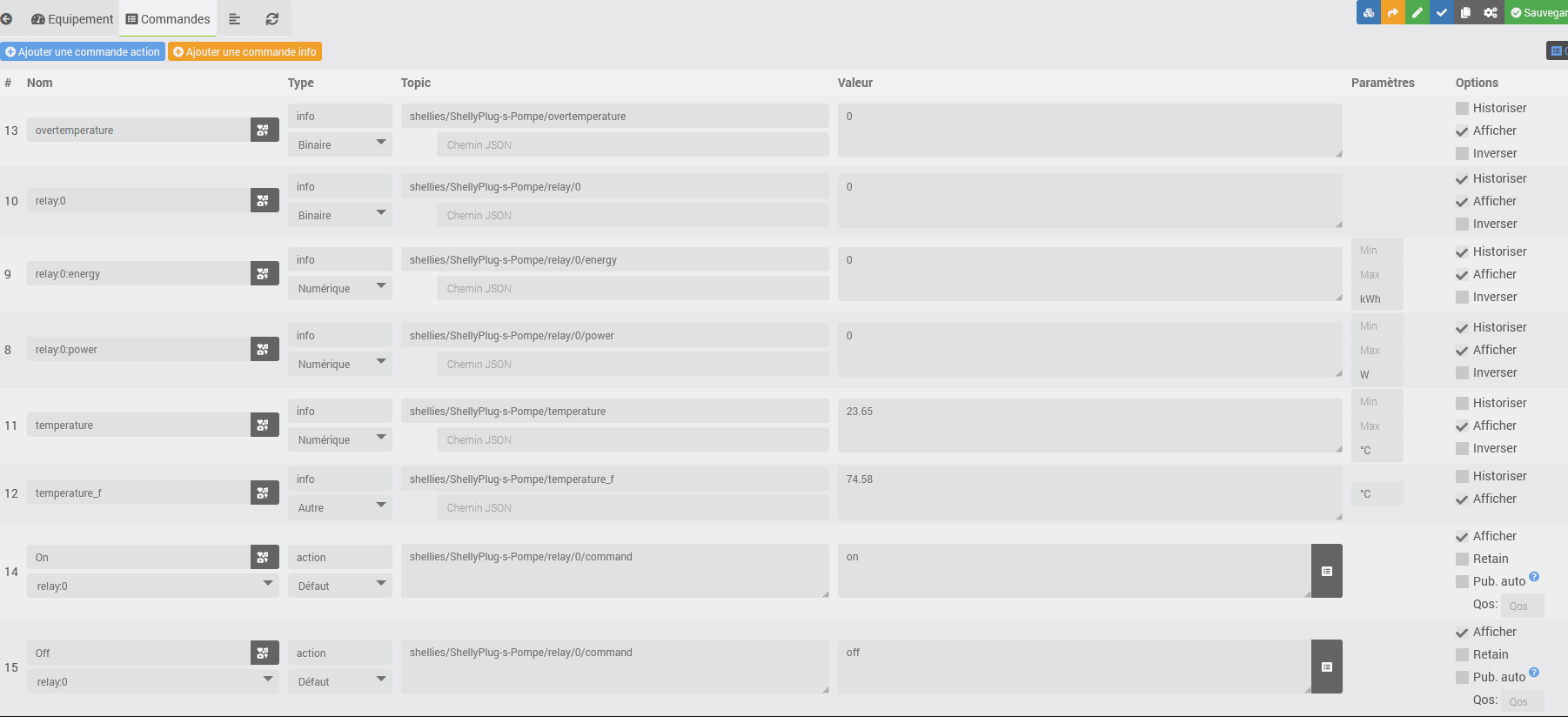
Task: Go back using the left arrow icon
Action: 6,18
